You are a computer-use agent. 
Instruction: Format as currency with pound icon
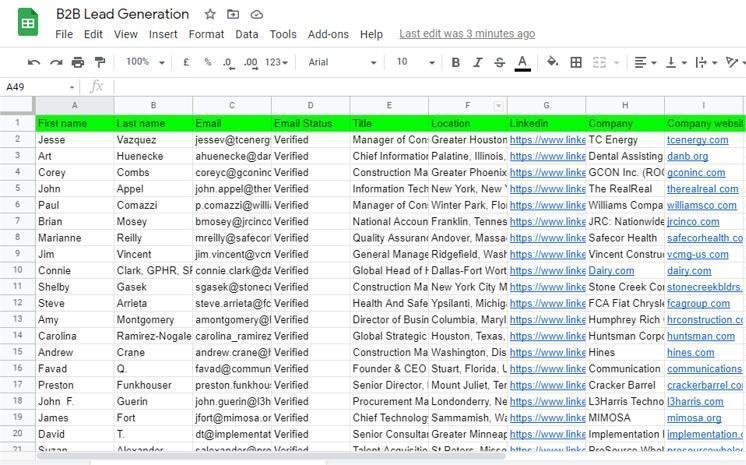186,63
